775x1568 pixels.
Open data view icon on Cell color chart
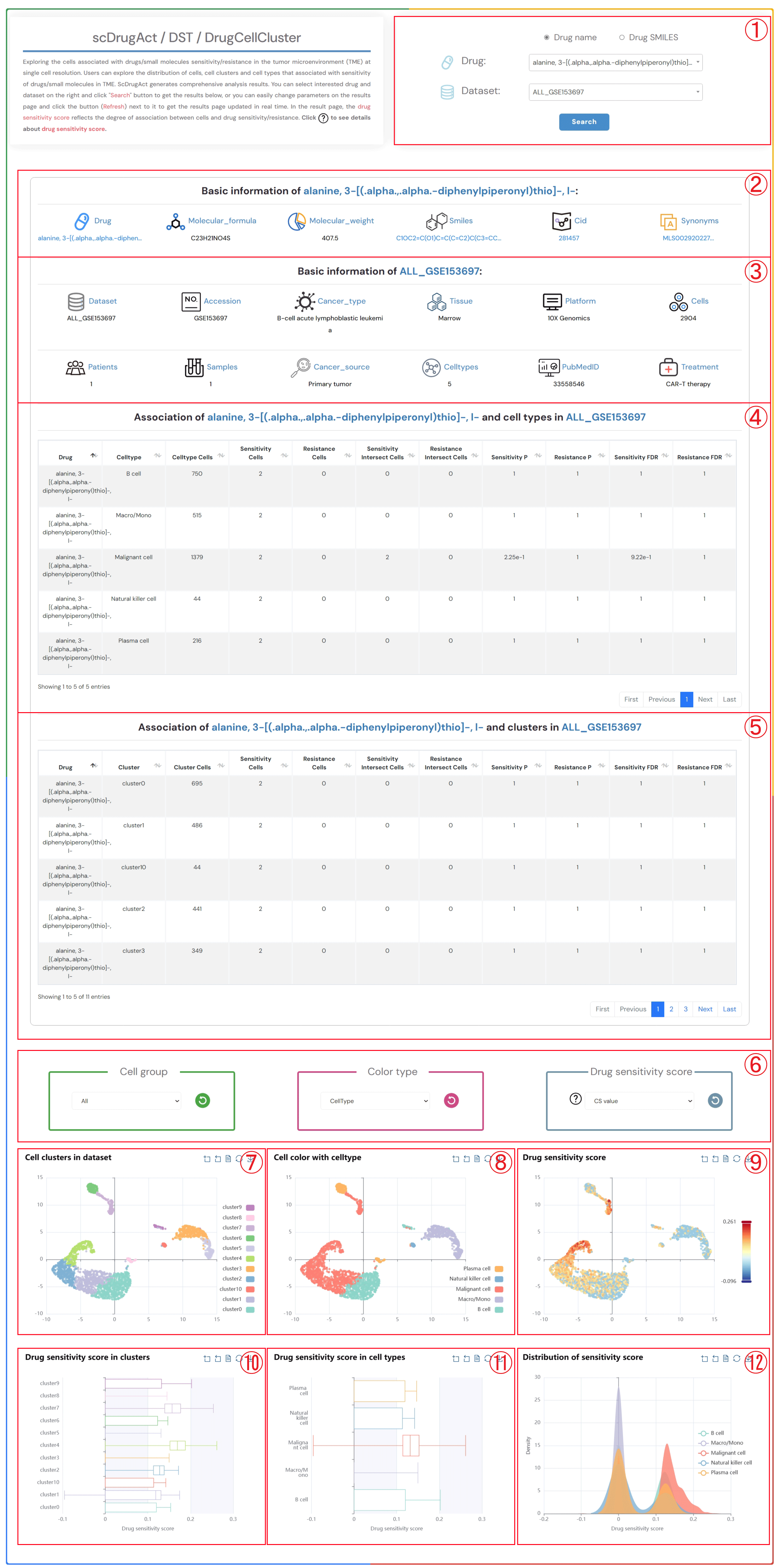[x=477, y=1158]
